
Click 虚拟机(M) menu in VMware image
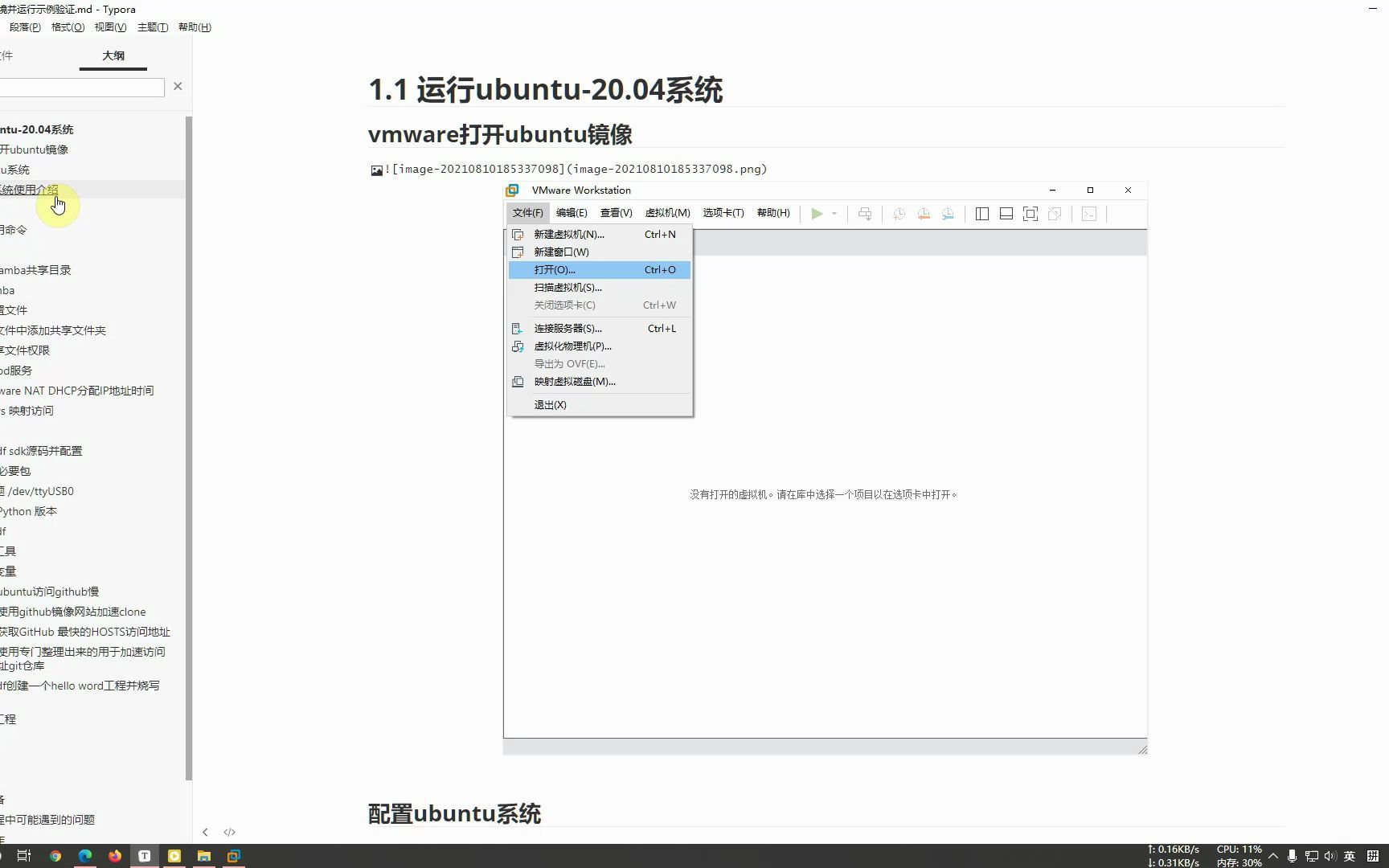[x=667, y=213]
